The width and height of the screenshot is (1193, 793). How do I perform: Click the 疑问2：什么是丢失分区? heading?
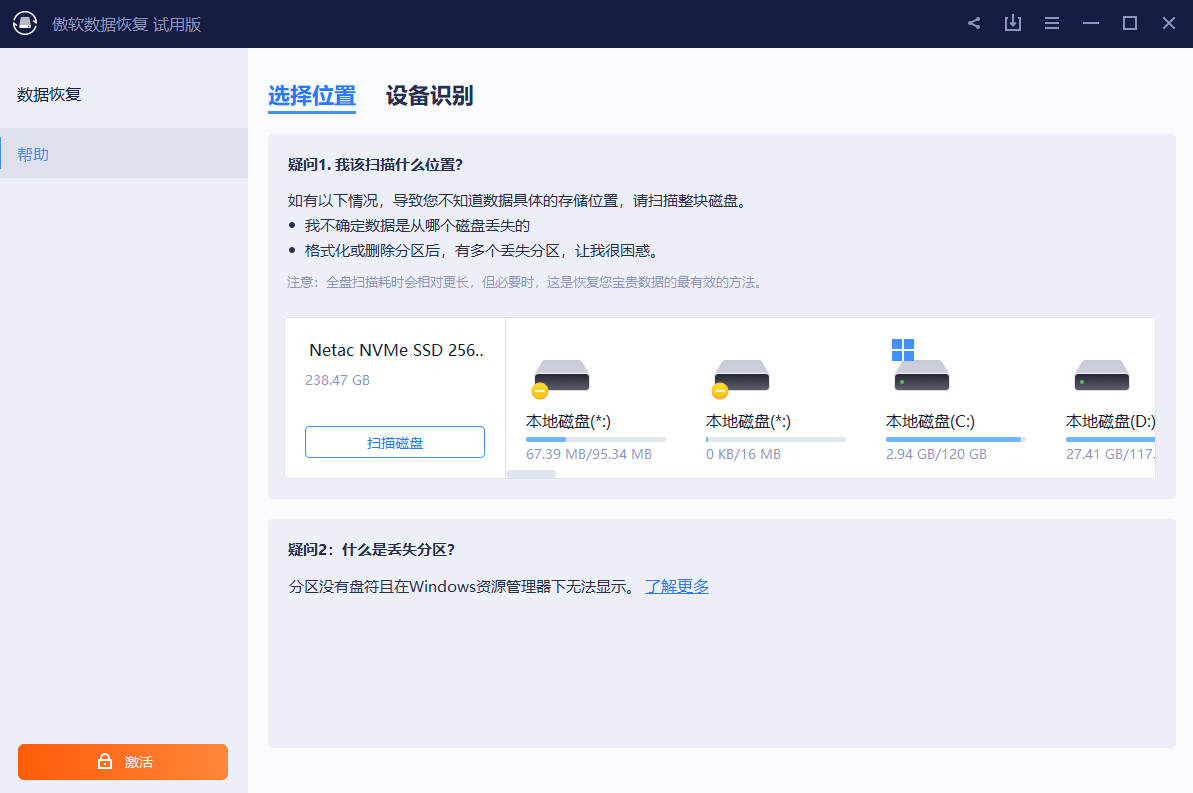(x=371, y=549)
